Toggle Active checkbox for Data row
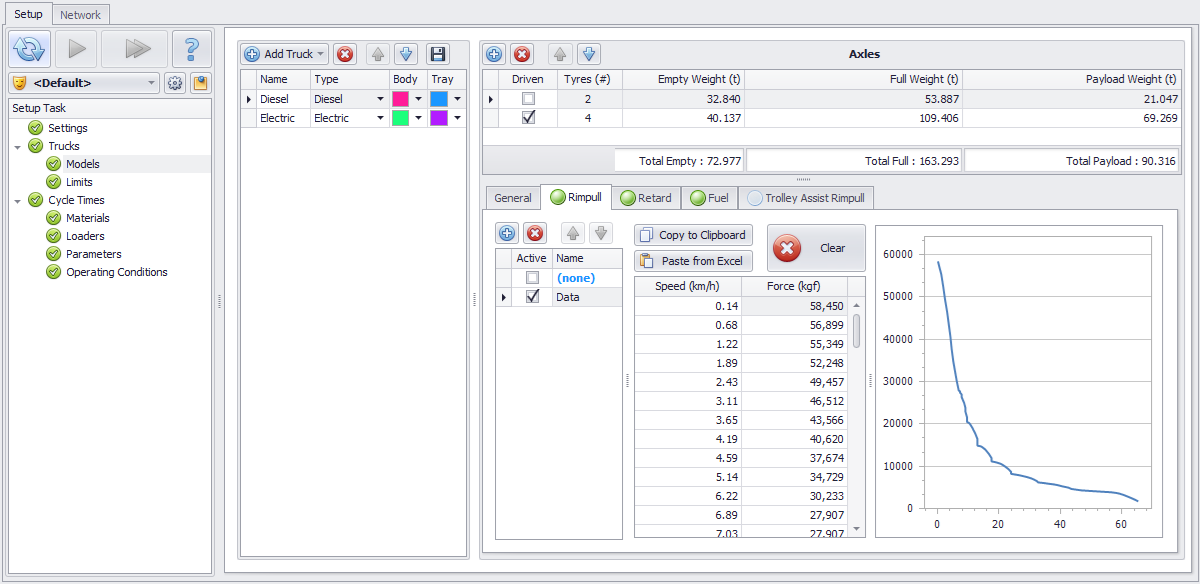The height and width of the screenshot is (584, 1200). pyautogui.click(x=532, y=297)
